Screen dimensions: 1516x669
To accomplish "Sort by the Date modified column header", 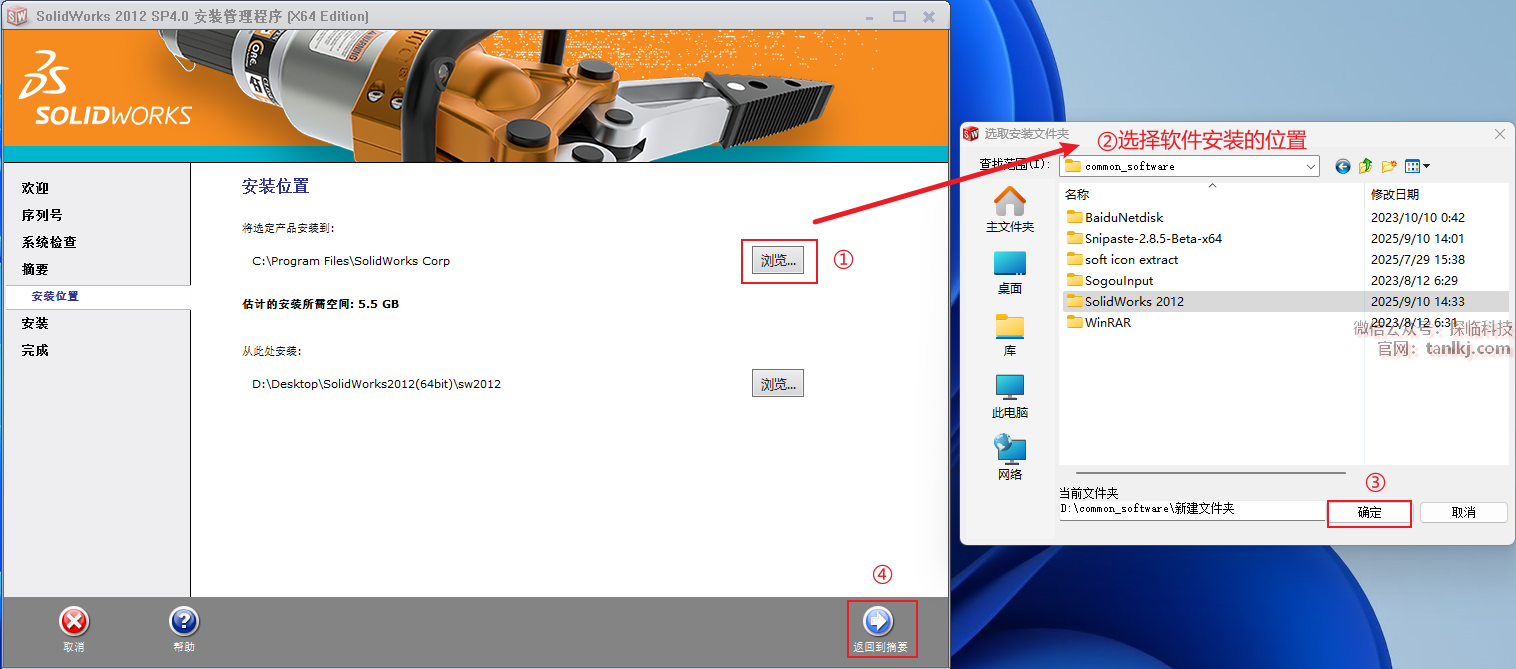I will (x=1395, y=194).
